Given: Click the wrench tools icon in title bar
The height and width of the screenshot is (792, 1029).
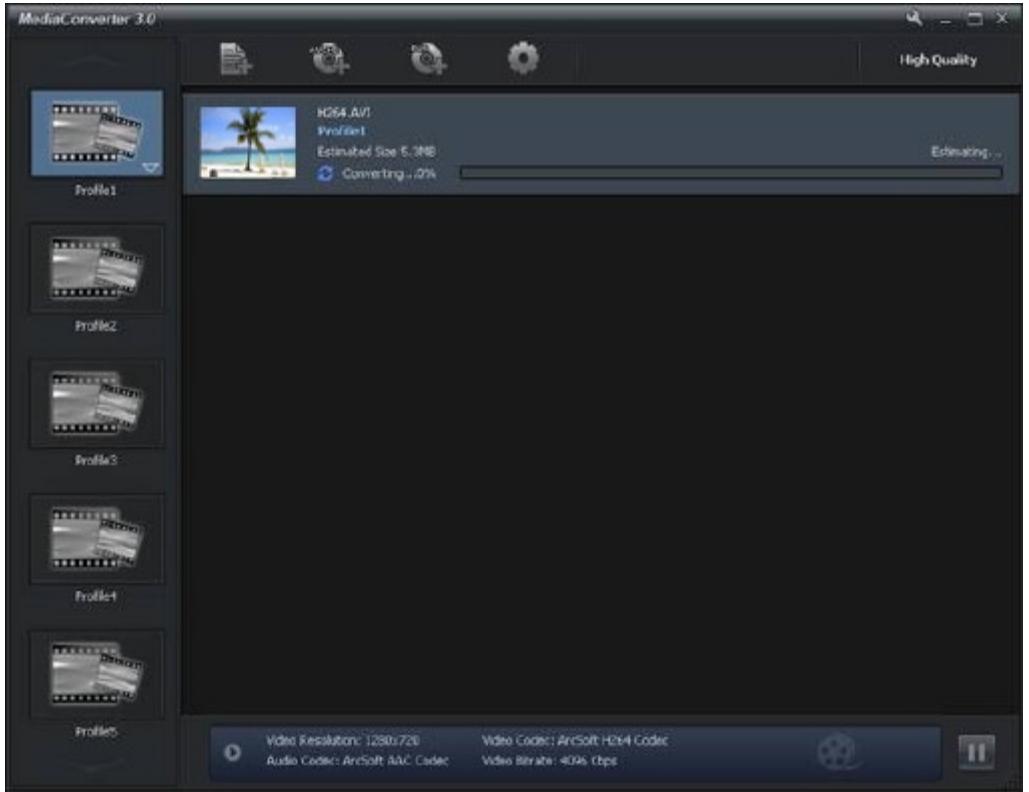Looking at the screenshot, I should coord(914,18).
